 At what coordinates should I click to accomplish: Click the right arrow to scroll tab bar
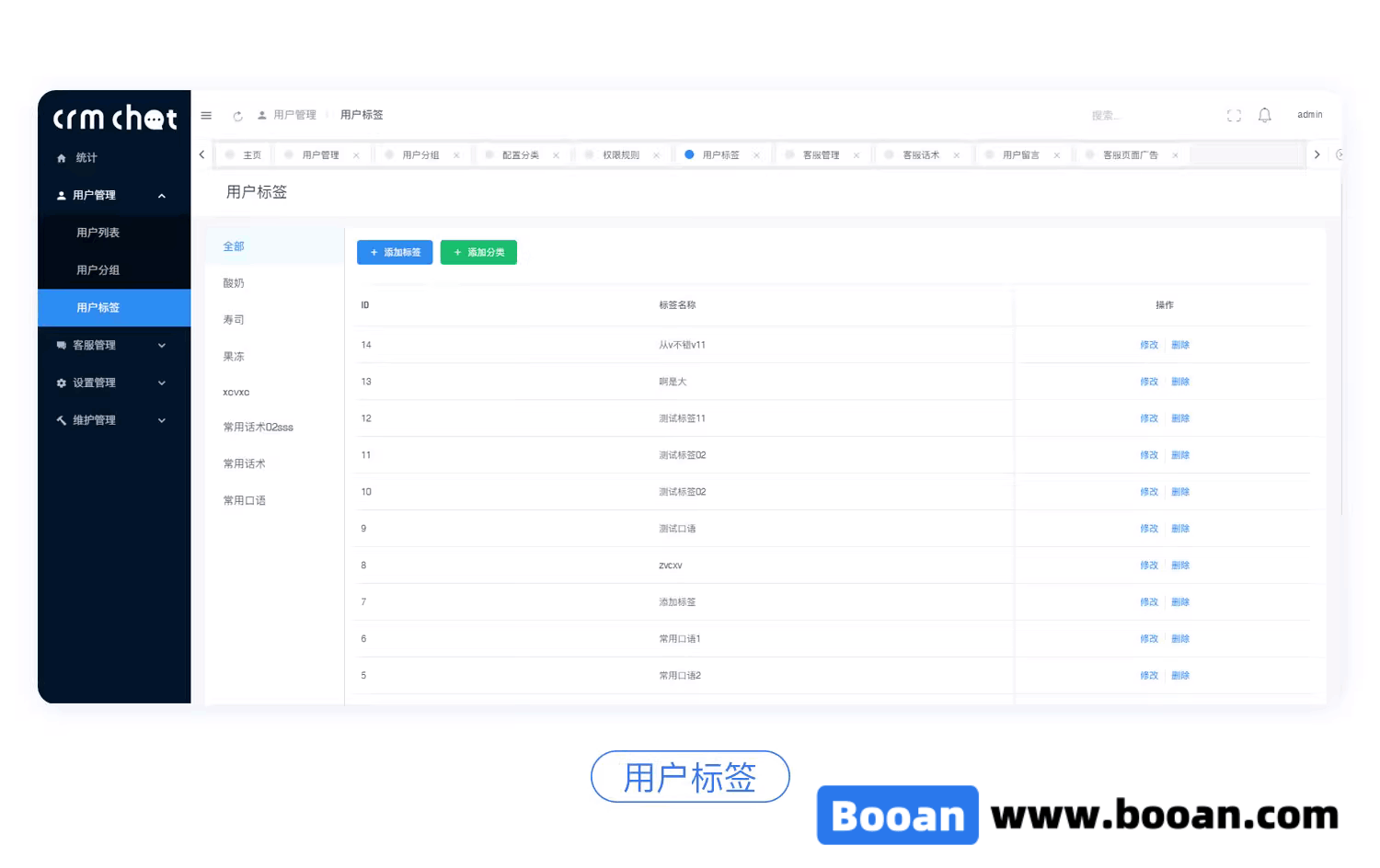(1317, 154)
